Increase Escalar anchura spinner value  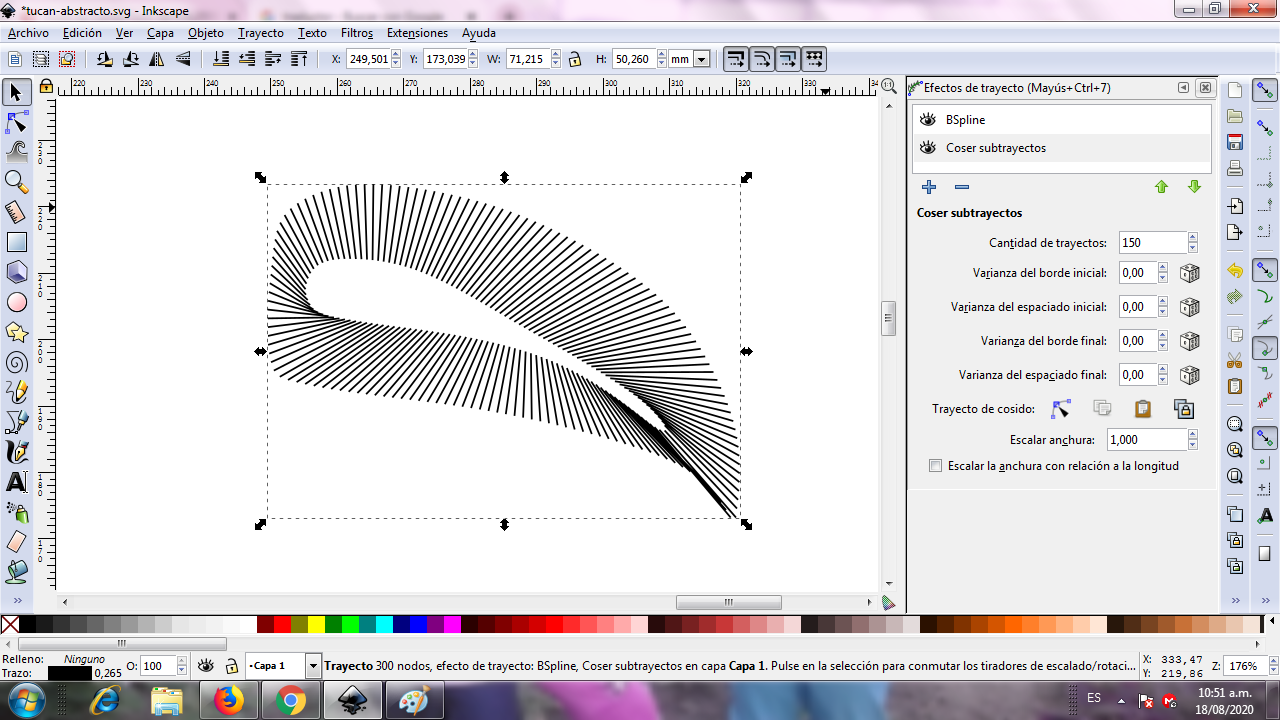[x=1193, y=435]
